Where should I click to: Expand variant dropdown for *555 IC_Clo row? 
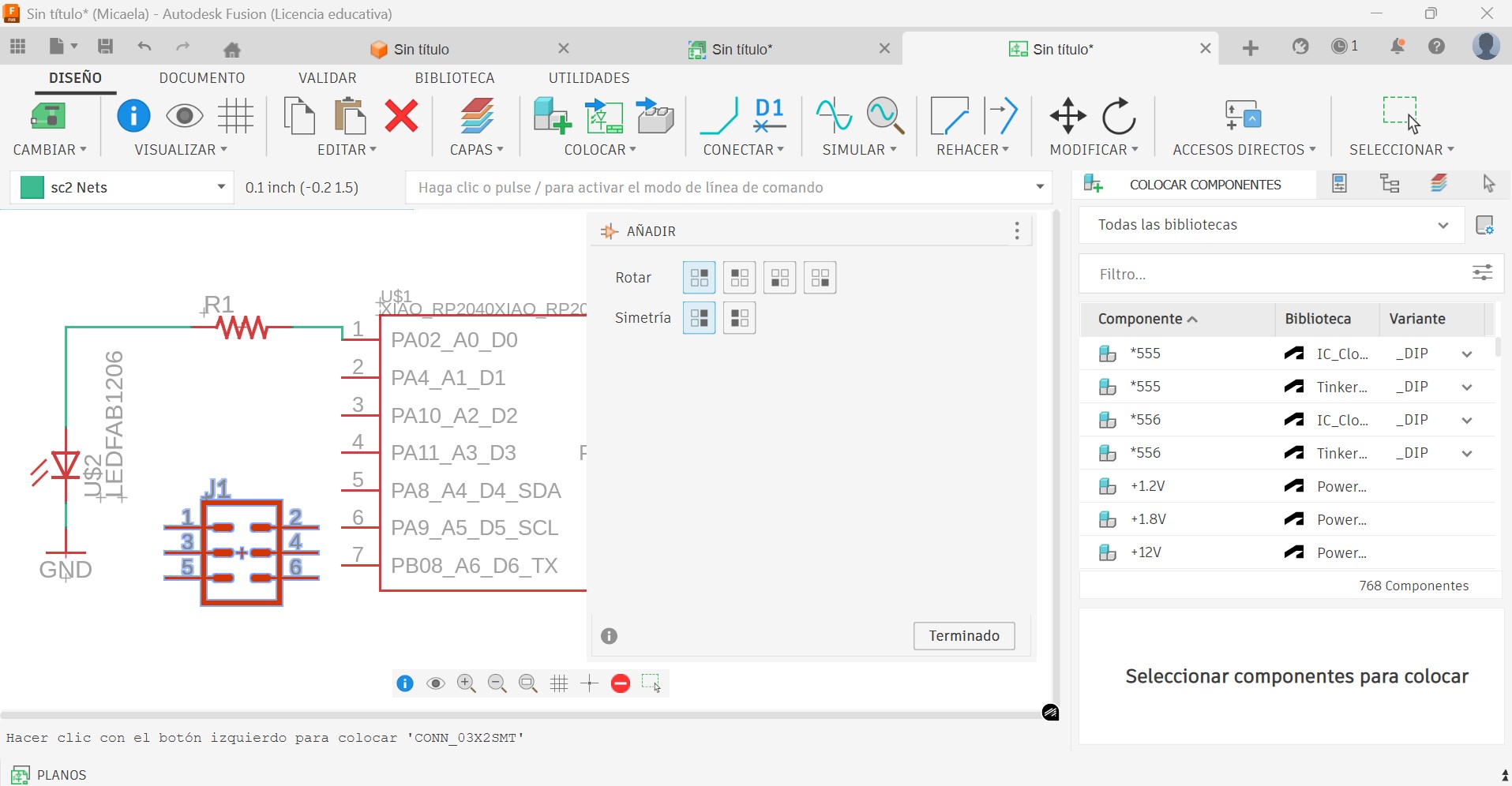click(1467, 354)
